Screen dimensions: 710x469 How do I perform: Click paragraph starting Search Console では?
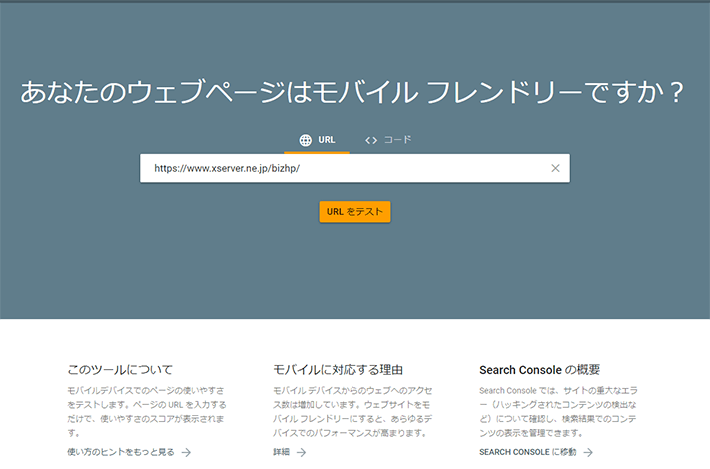click(x=558, y=412)
